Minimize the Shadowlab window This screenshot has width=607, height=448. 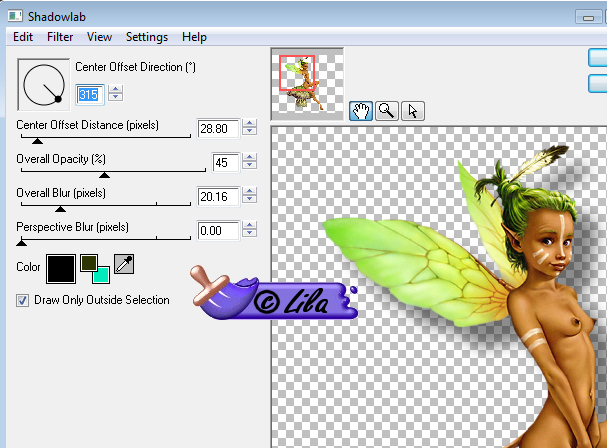click(588, 18)
